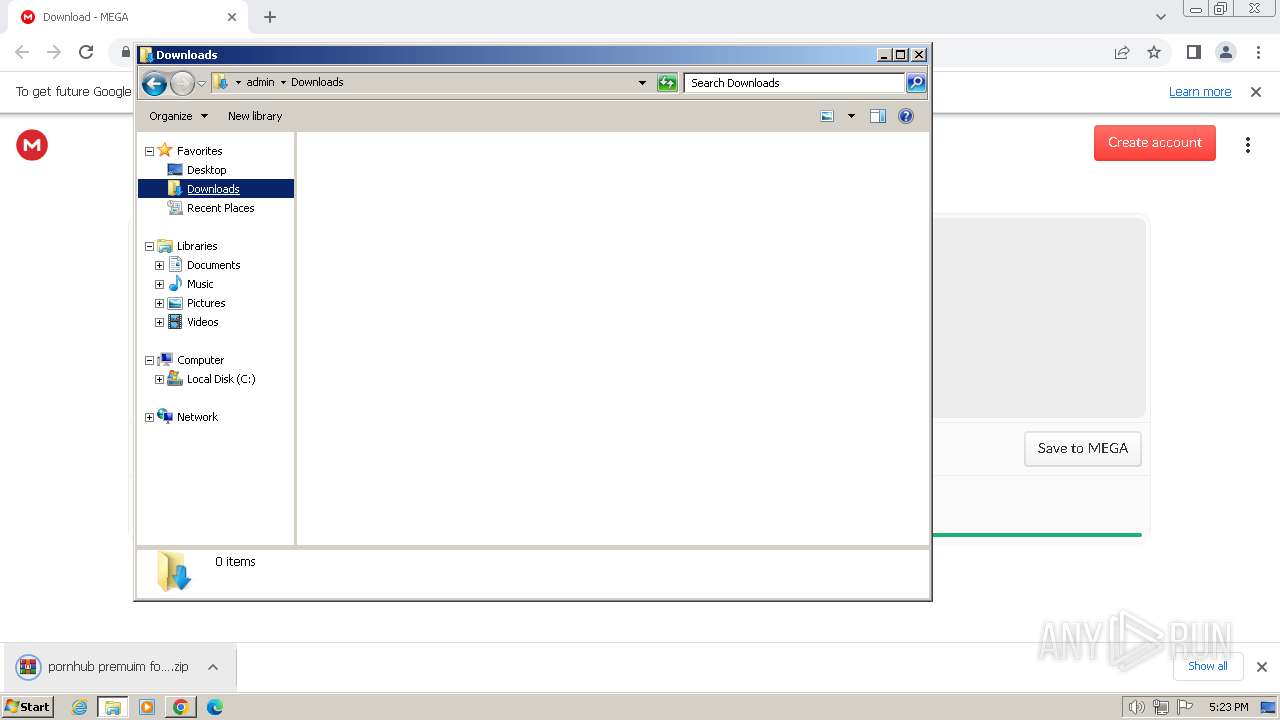Viewport: 1280px width, 720px height.
Task: Select Local Disk (C:) in tree
Action: pyautogui.click(x=221, y=379)
